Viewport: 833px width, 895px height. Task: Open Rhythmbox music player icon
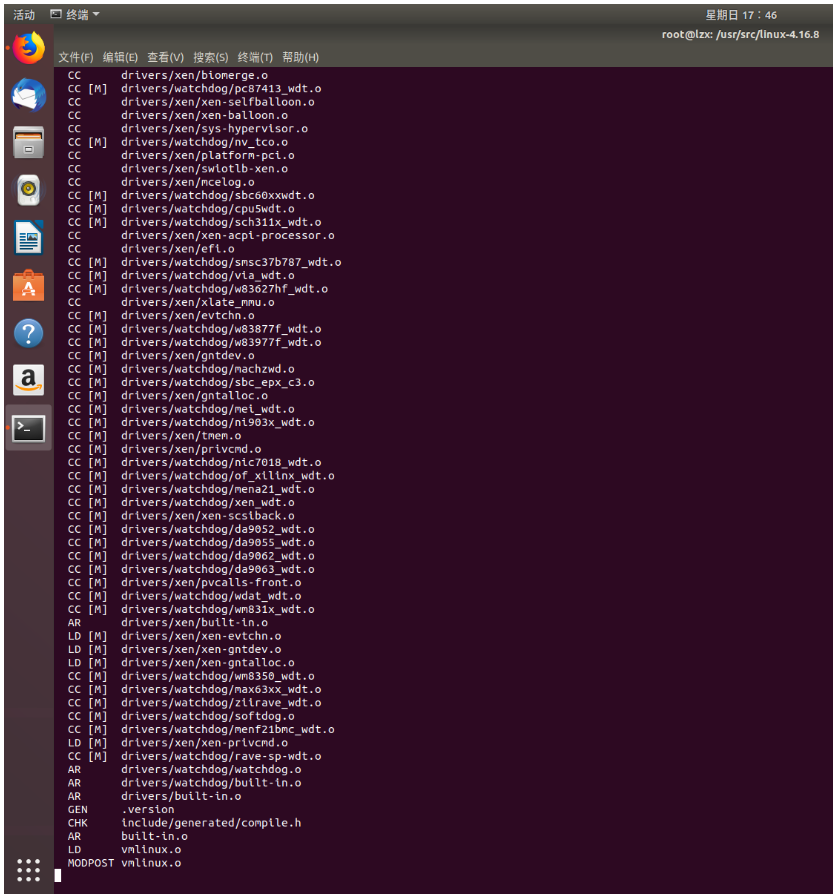(x=29, y=190)
